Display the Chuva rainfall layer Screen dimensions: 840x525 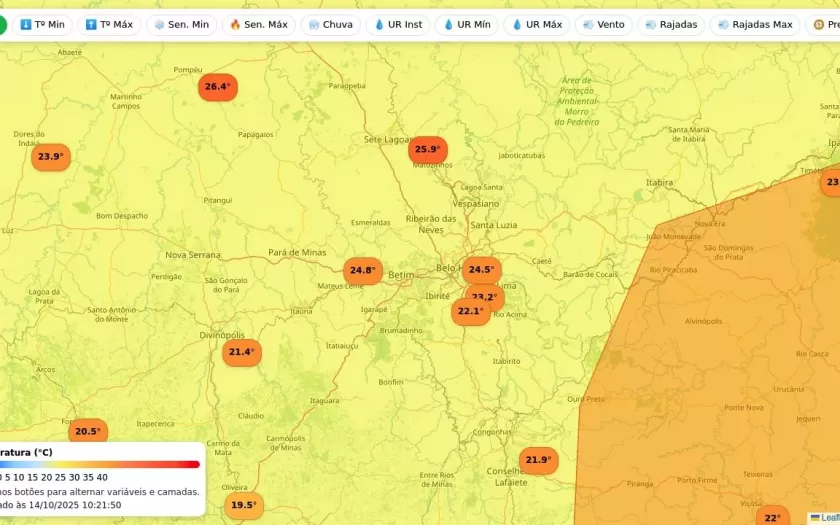(x=331, y=24)
